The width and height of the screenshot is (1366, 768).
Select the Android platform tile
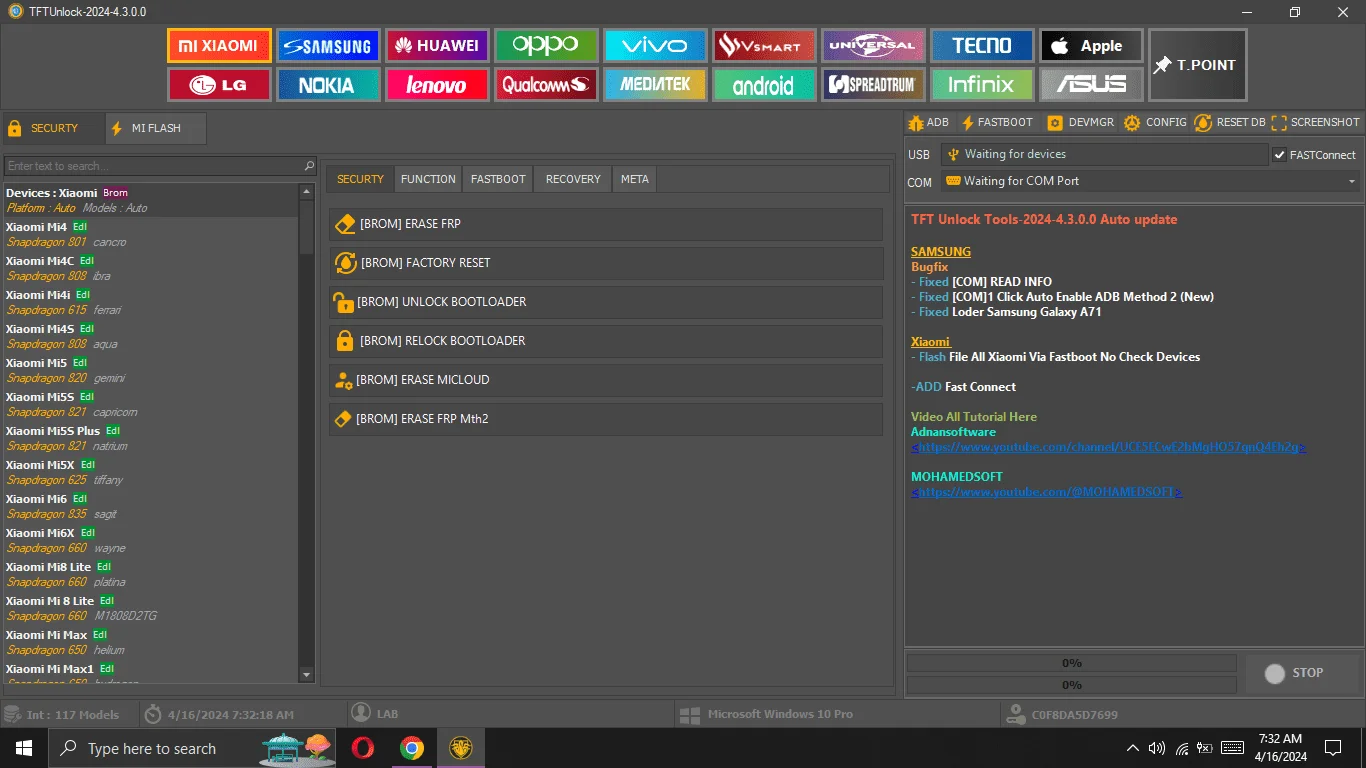[x=763, y=85]
